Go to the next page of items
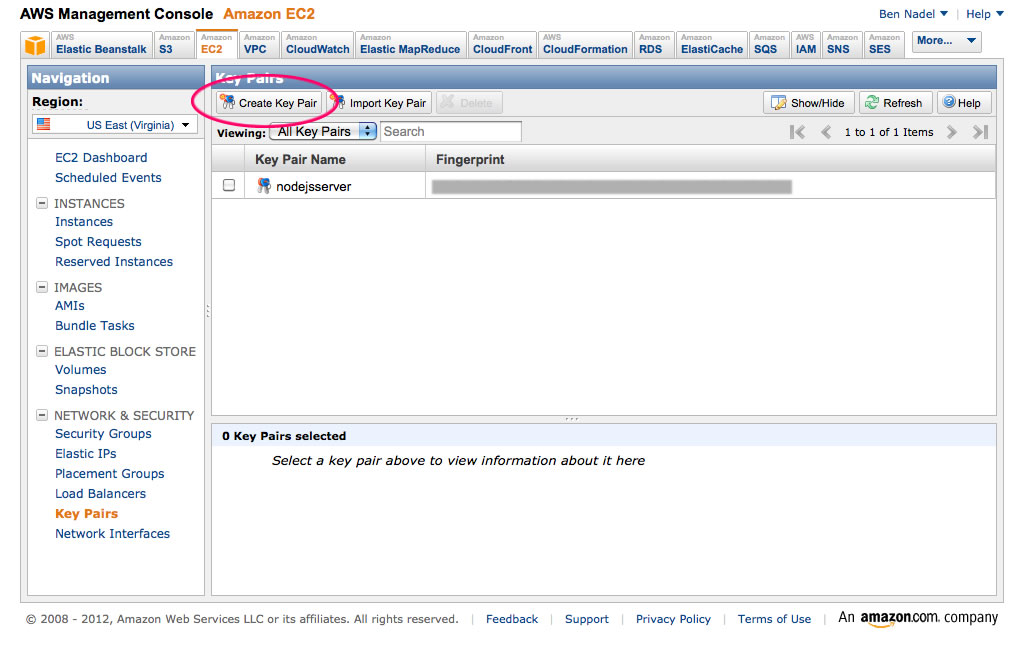 (952, 132)
